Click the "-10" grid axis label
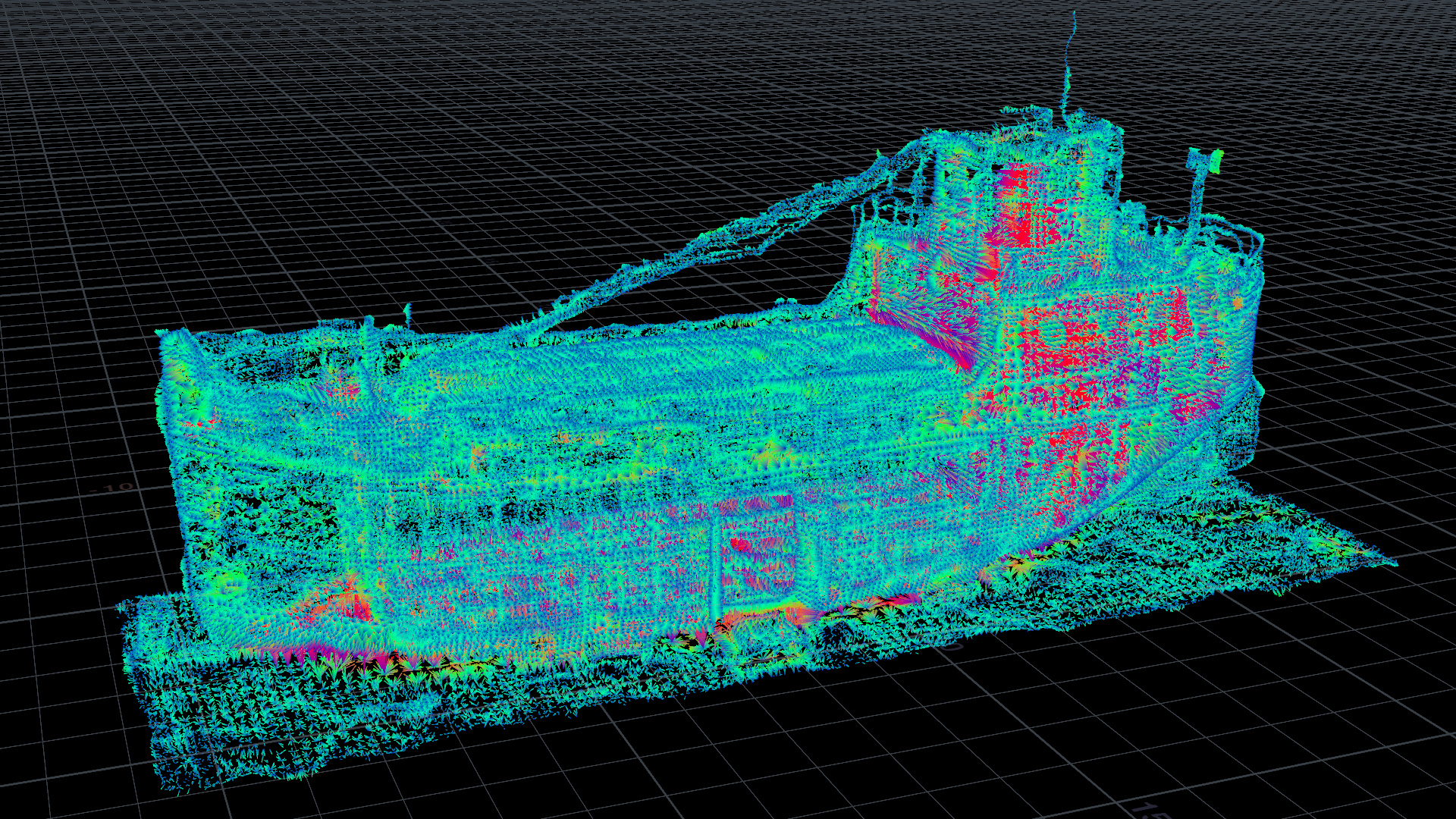This screenshot has width=1456, height=819. point(111,488)
